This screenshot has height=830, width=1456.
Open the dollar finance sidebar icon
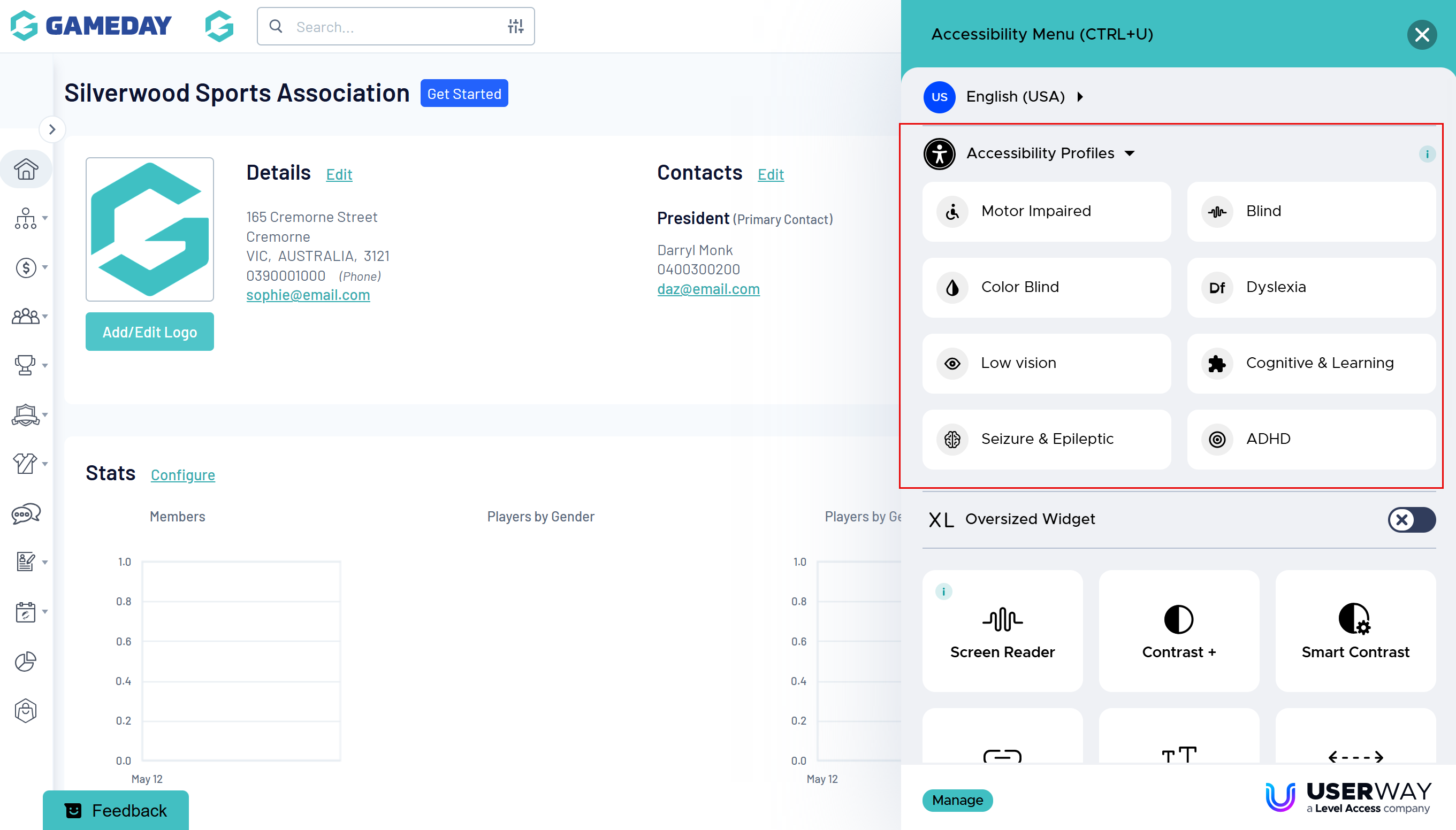point(26,267)
